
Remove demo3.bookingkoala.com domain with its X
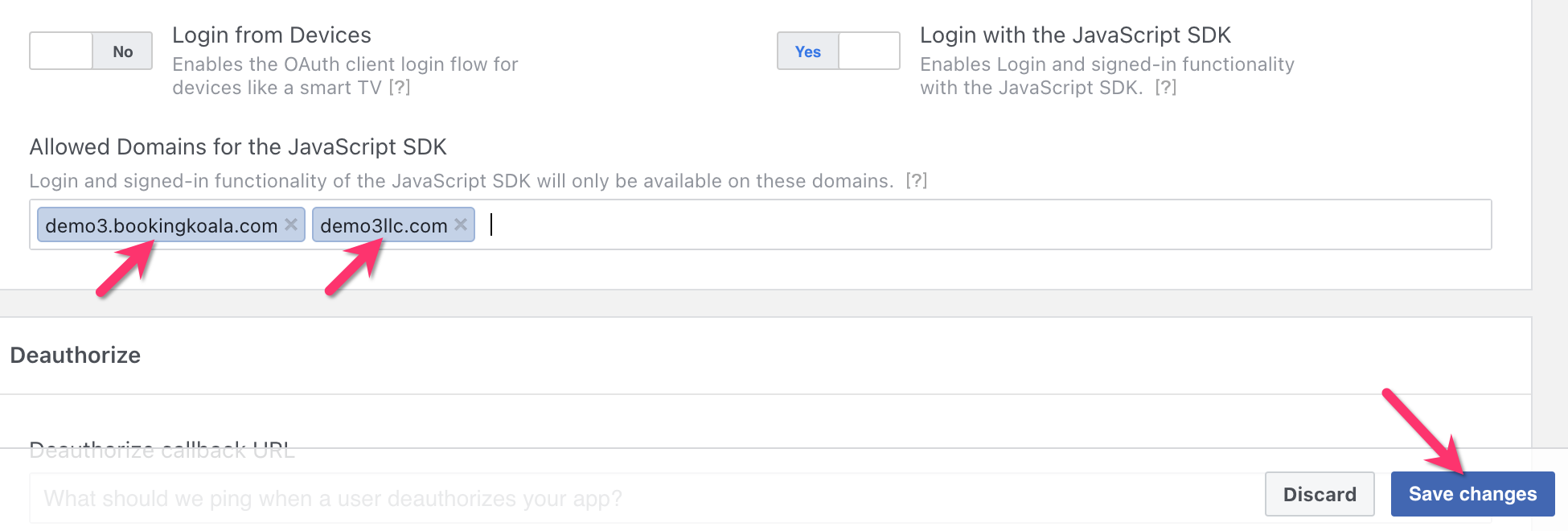coord(291,224)
